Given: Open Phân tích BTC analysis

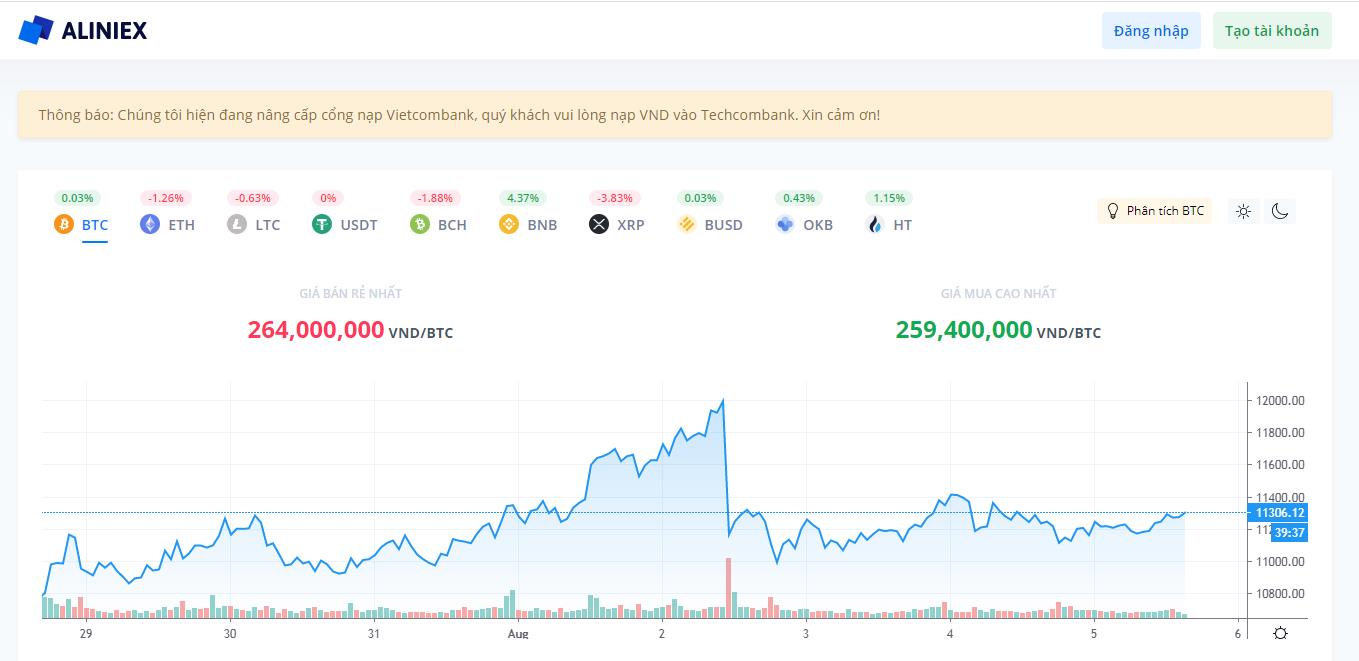Looking at the screenshot, I should click(x=1154, y=211).
